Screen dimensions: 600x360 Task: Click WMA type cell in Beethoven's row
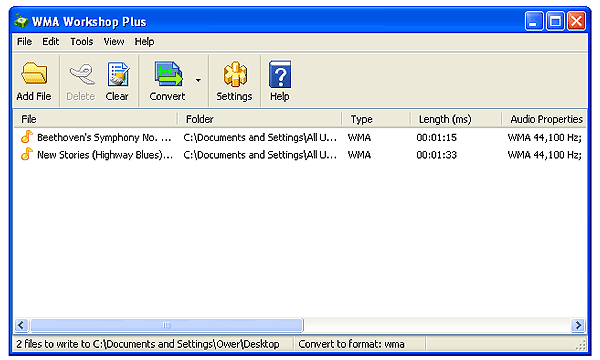359,137
